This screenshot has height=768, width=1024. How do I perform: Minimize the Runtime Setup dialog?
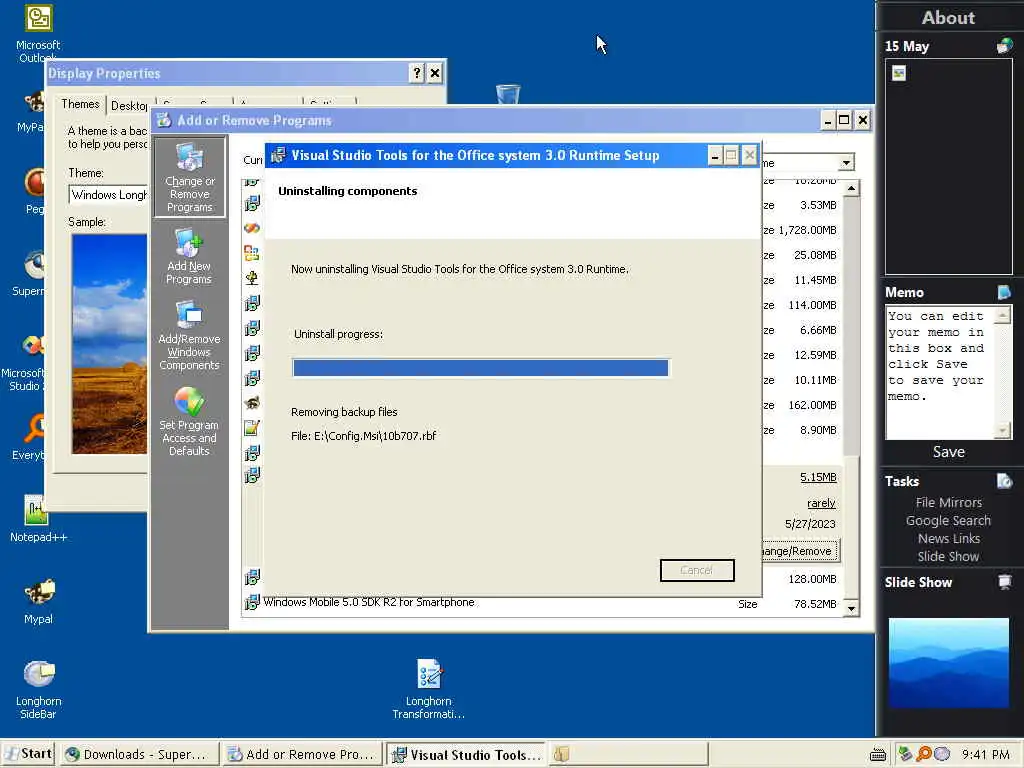tap(714, 155)
